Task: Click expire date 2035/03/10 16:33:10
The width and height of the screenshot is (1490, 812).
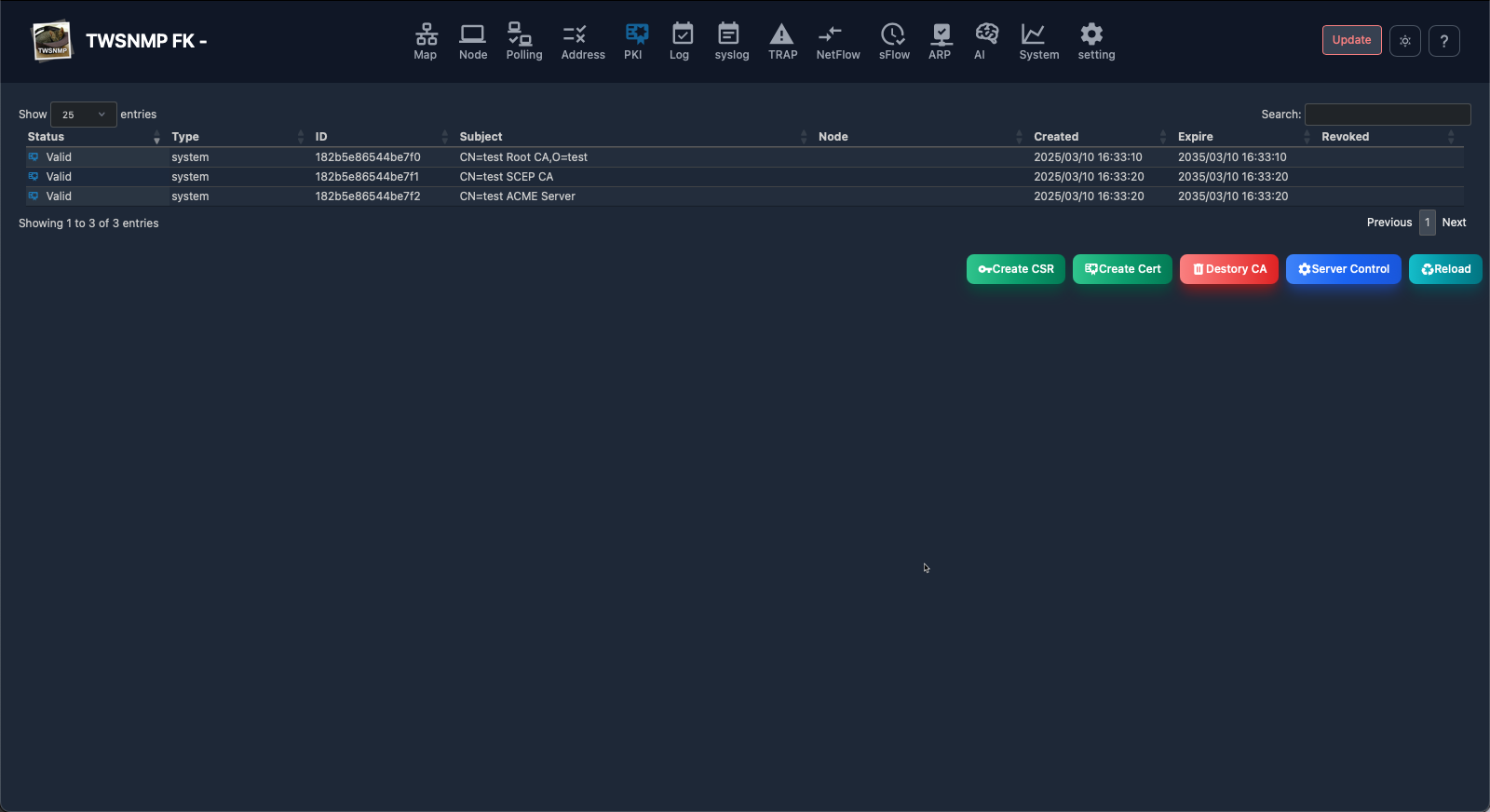Action: [x=1232, y=157]
